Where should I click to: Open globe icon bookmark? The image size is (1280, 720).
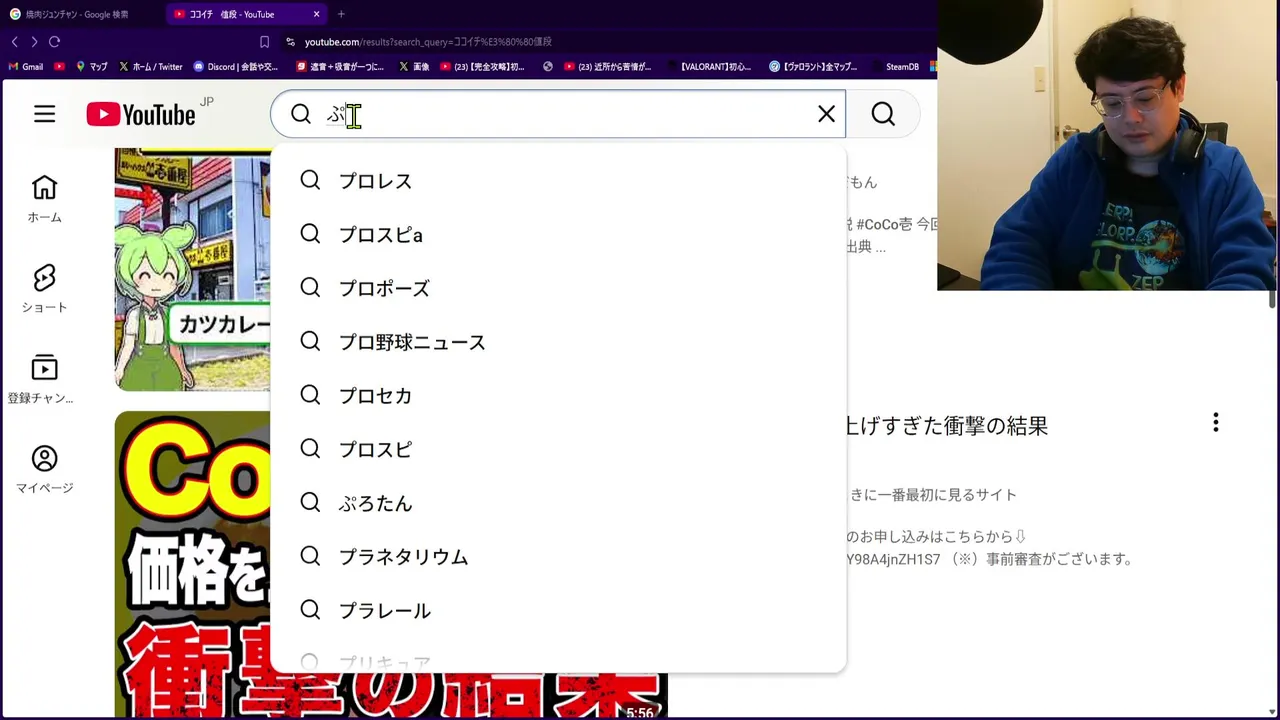pyautogui.click(x=548, y=67)
